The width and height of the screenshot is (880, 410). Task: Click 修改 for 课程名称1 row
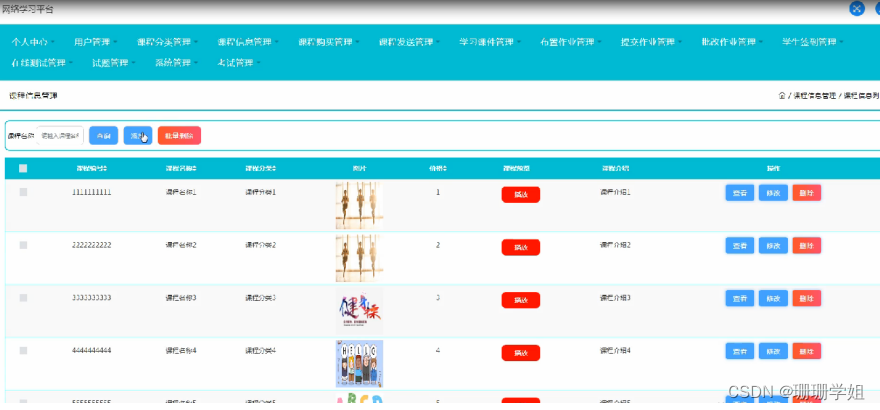pyautogui.click(x=773, y=192)
